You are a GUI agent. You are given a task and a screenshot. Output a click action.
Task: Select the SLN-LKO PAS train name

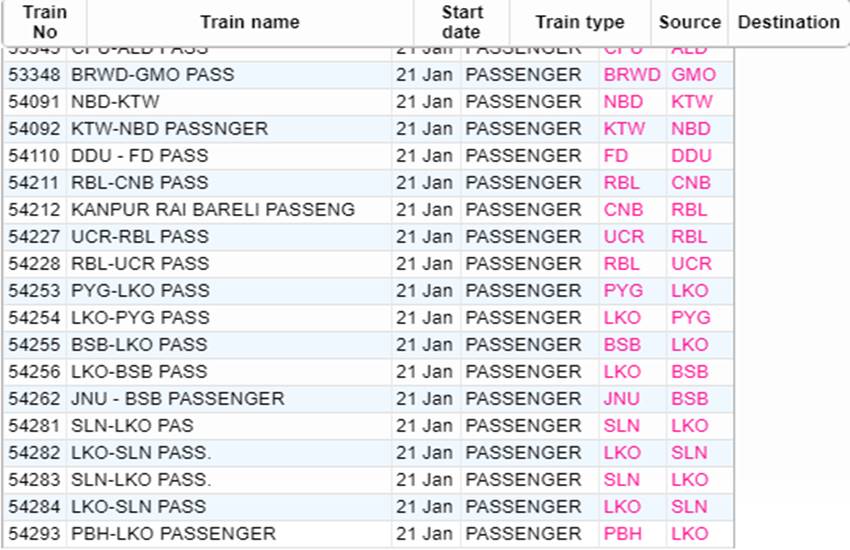132,426
